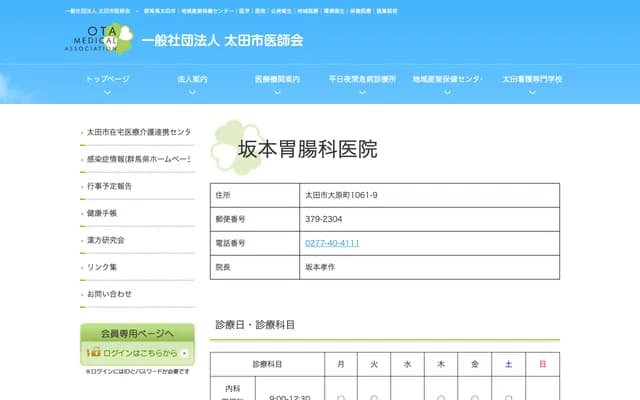Expand chevron under 医療機関案内
The height and width of the screenshot is (400, 640).
click(277, 91)
